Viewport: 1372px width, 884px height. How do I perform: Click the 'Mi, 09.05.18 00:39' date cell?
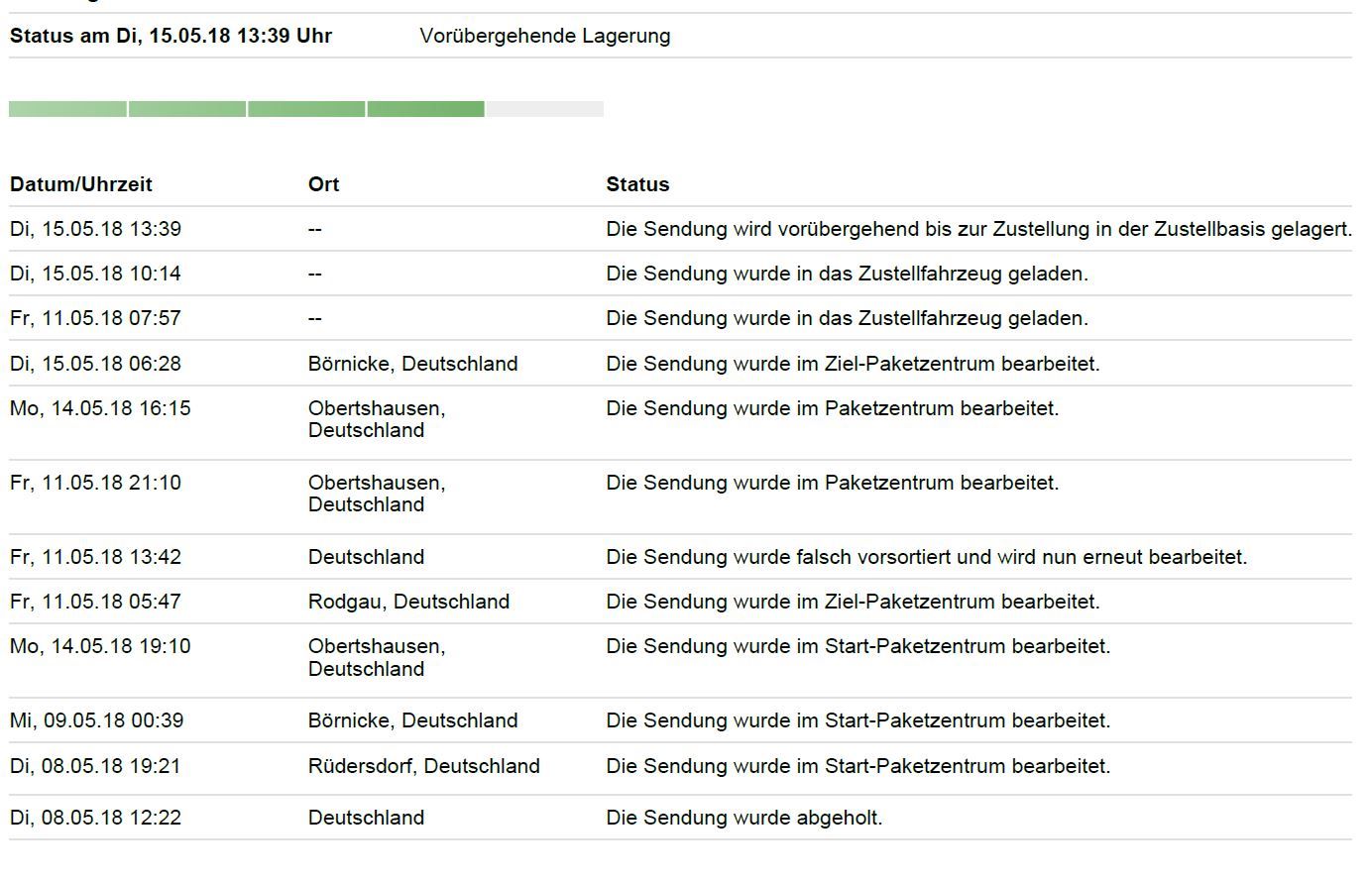96,720
